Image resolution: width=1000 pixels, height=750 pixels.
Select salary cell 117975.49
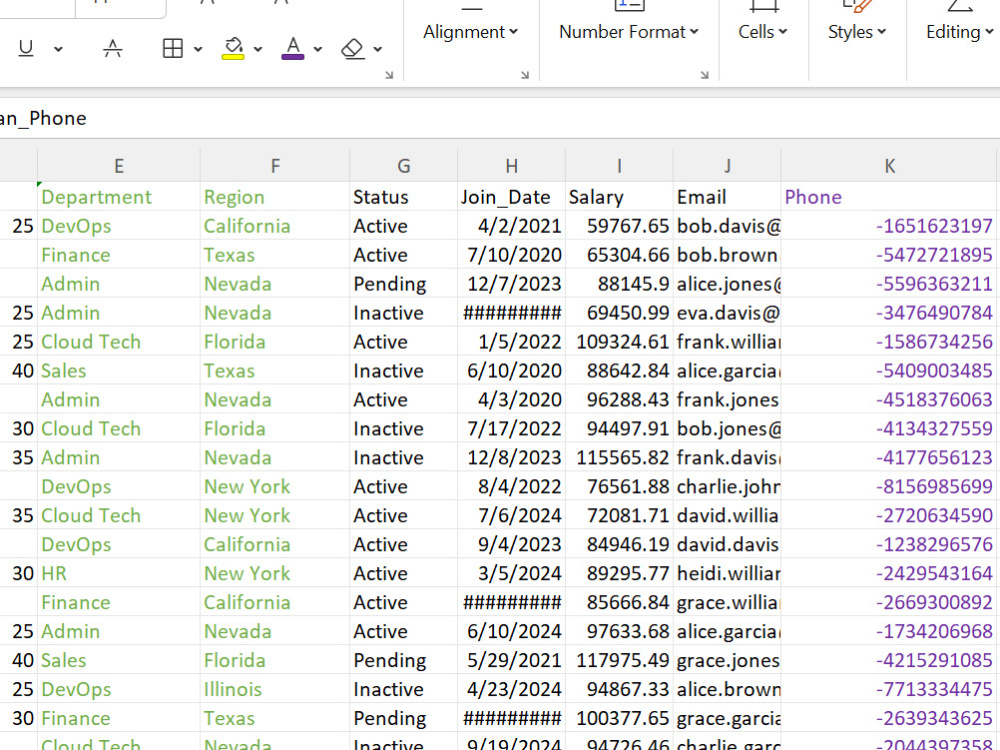(x=619, y=661)
